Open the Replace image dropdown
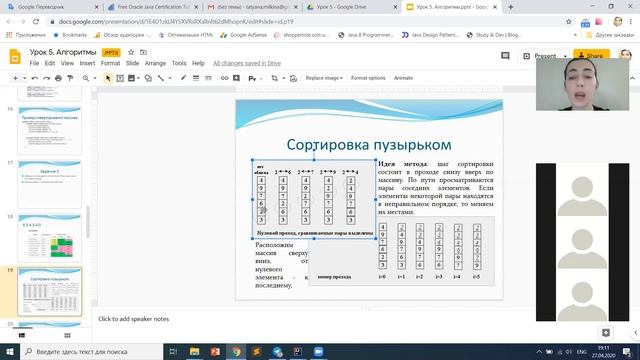 tap(324, 78)
